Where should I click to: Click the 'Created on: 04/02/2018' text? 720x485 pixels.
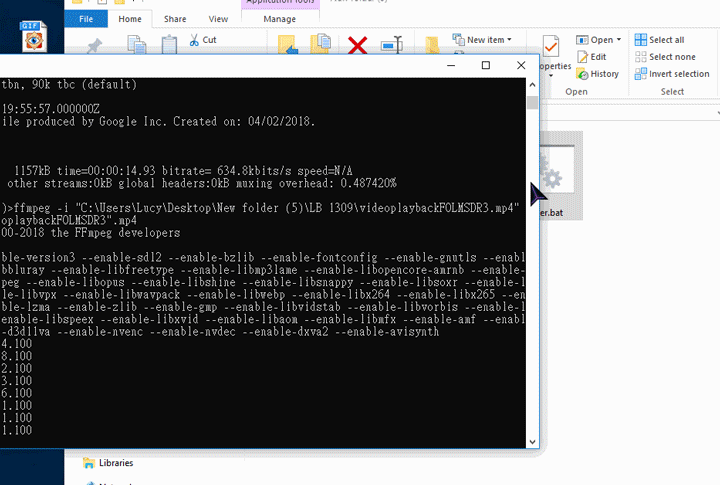coord(244,122)
